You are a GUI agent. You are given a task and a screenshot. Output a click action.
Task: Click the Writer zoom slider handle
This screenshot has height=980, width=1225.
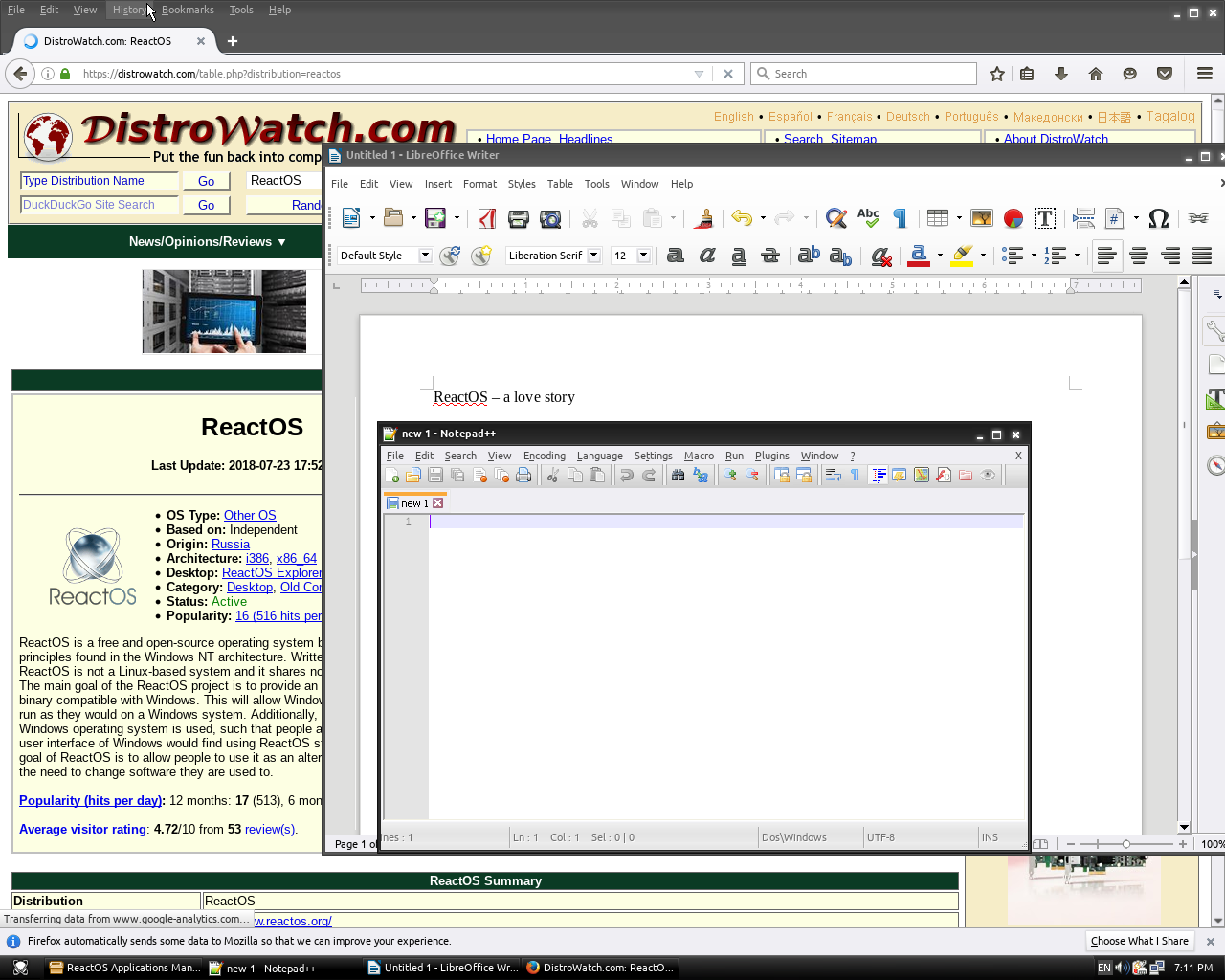[x=1125, y=844]
